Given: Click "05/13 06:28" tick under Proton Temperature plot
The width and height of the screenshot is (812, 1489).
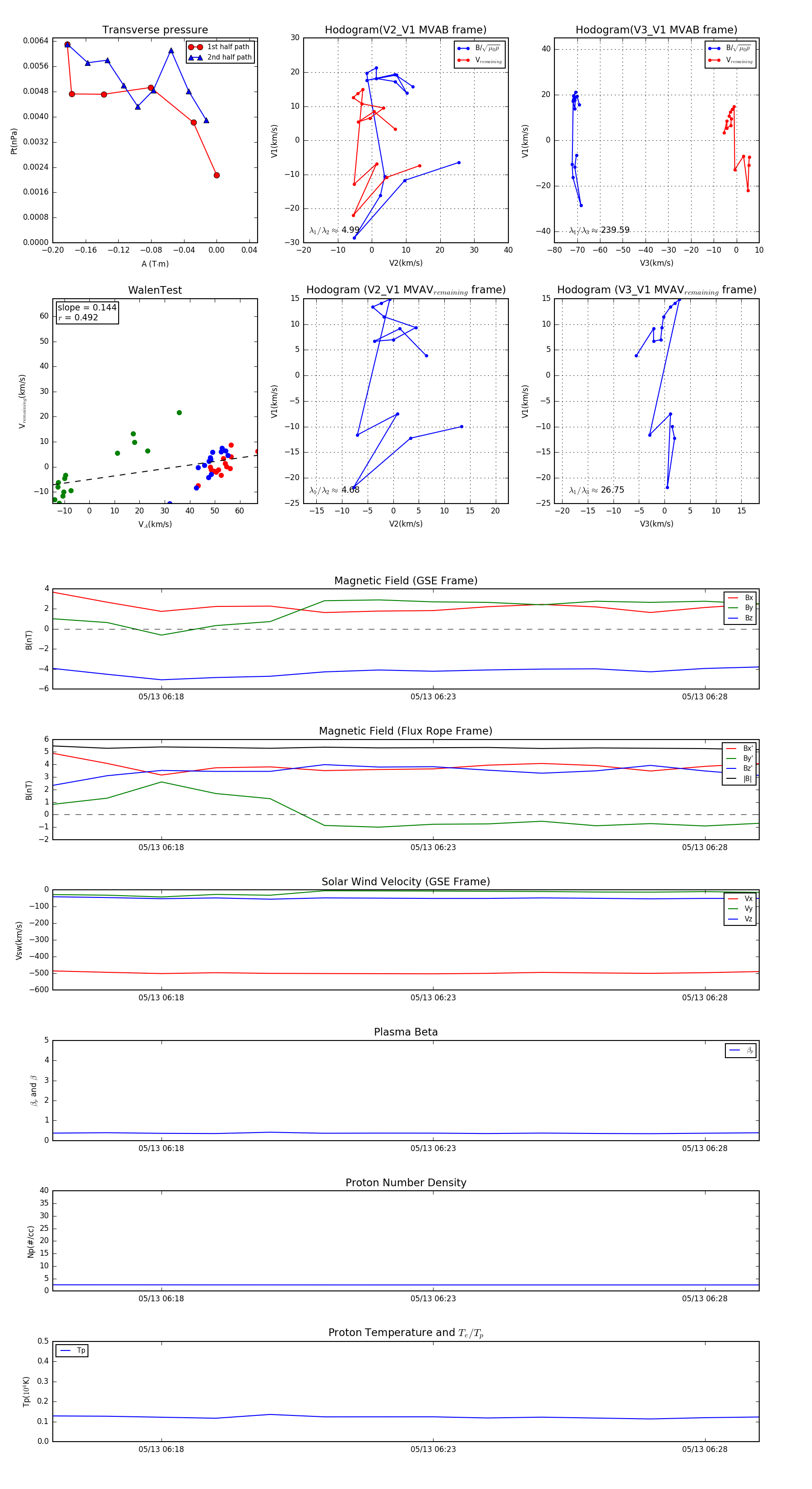Looking at the screenshot, I should 705,1450.
